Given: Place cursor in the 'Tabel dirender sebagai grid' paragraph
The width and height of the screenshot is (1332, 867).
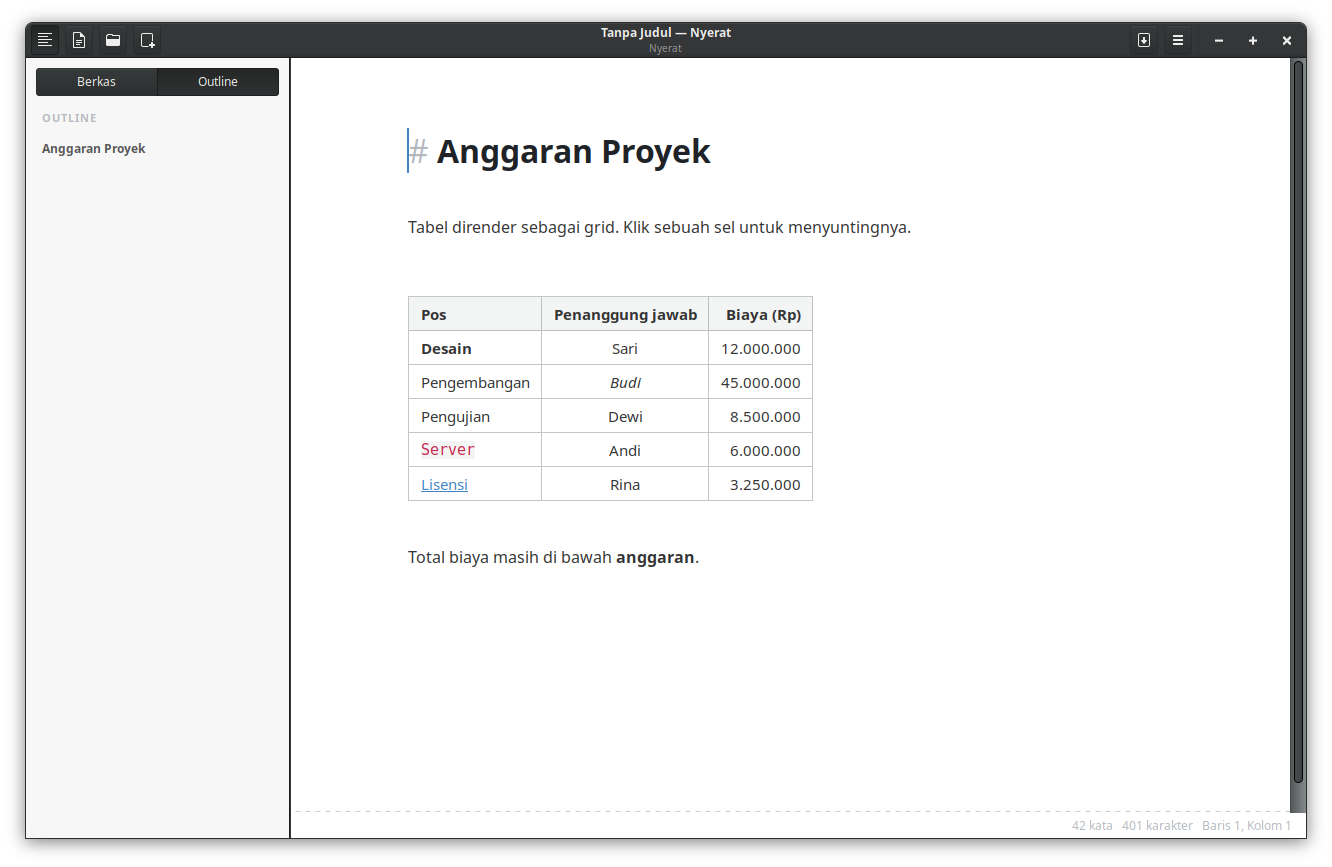Looking at the screenshot, I should tap(659, 227).
